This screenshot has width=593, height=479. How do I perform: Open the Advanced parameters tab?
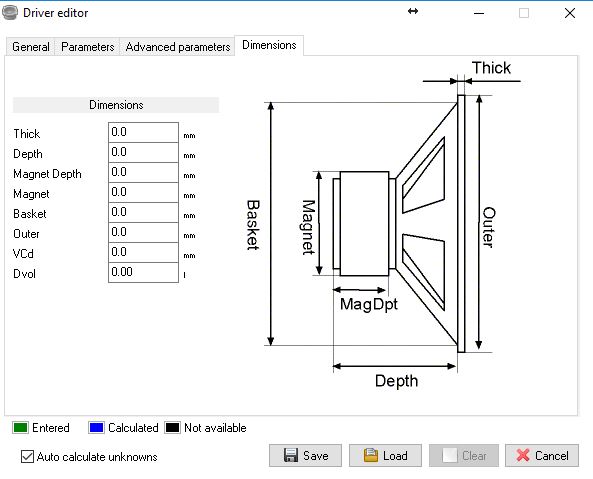pos(178,47)
